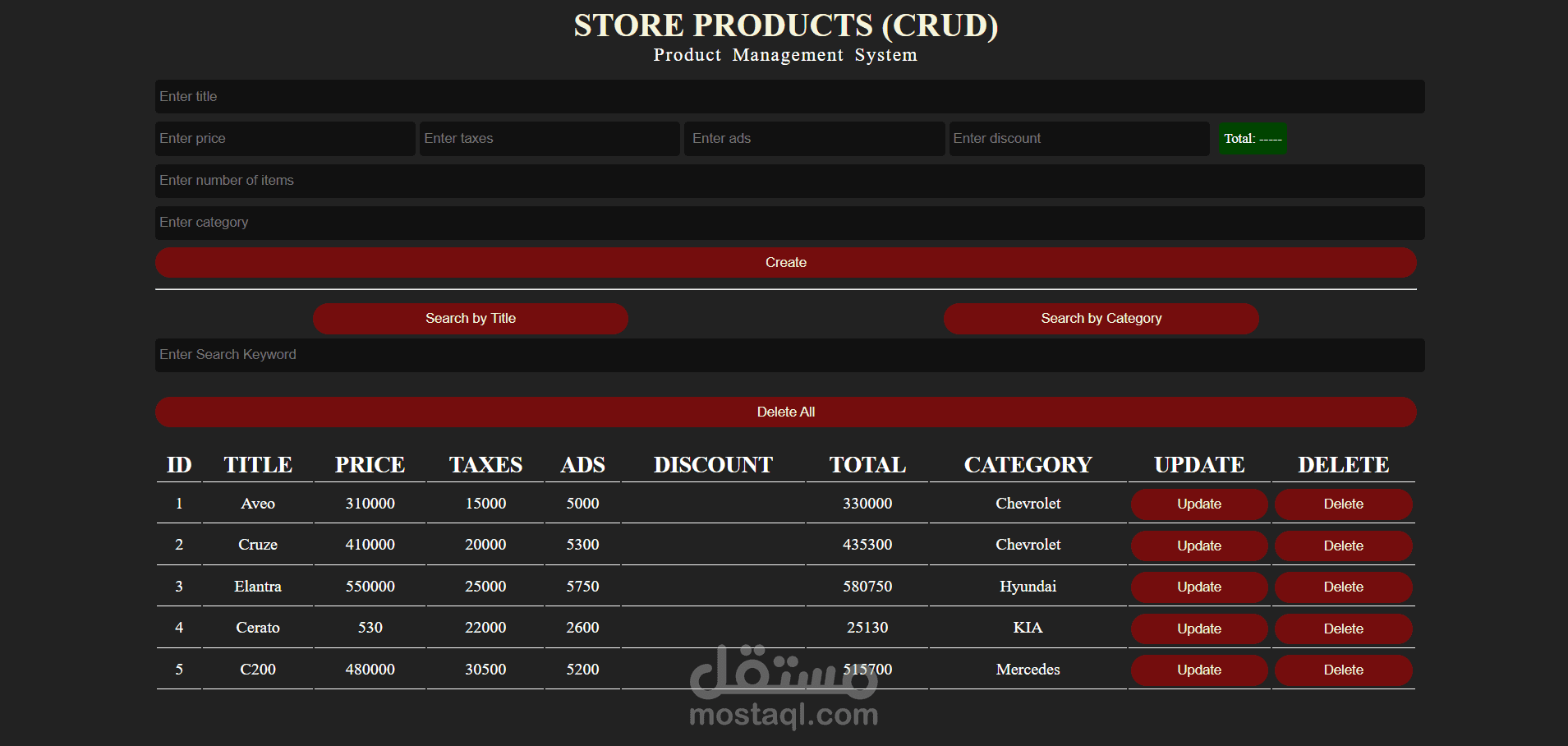
Task: Click the Enter ads input field
Action: tap(813, 138)
